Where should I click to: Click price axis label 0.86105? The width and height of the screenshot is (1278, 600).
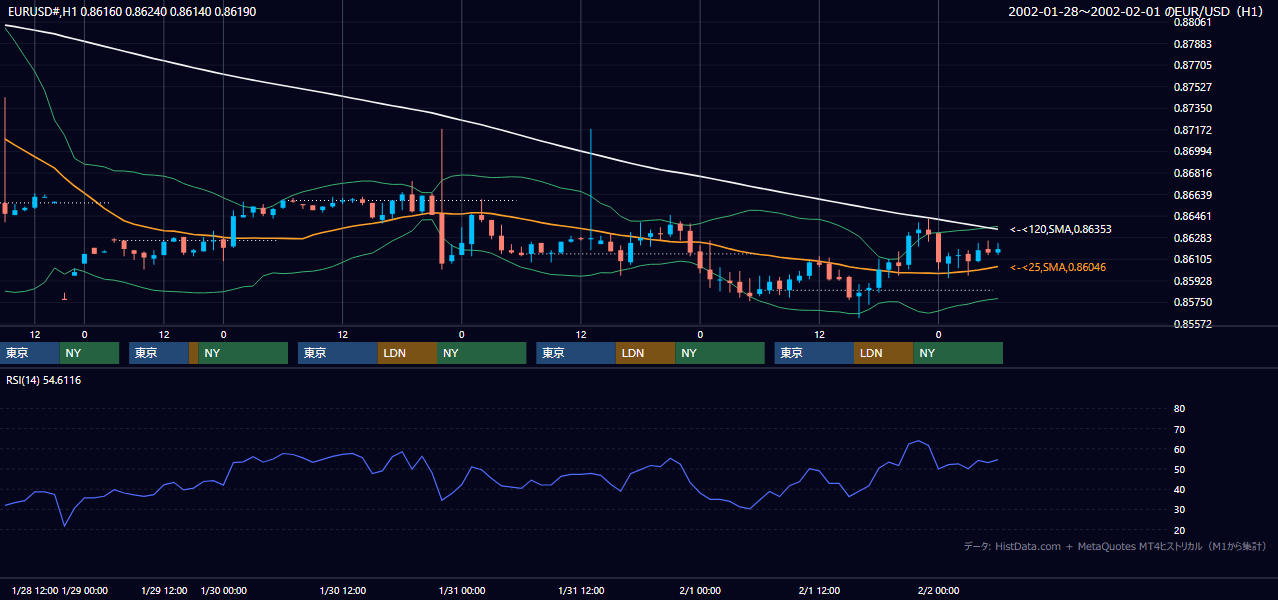(1192, 259)
